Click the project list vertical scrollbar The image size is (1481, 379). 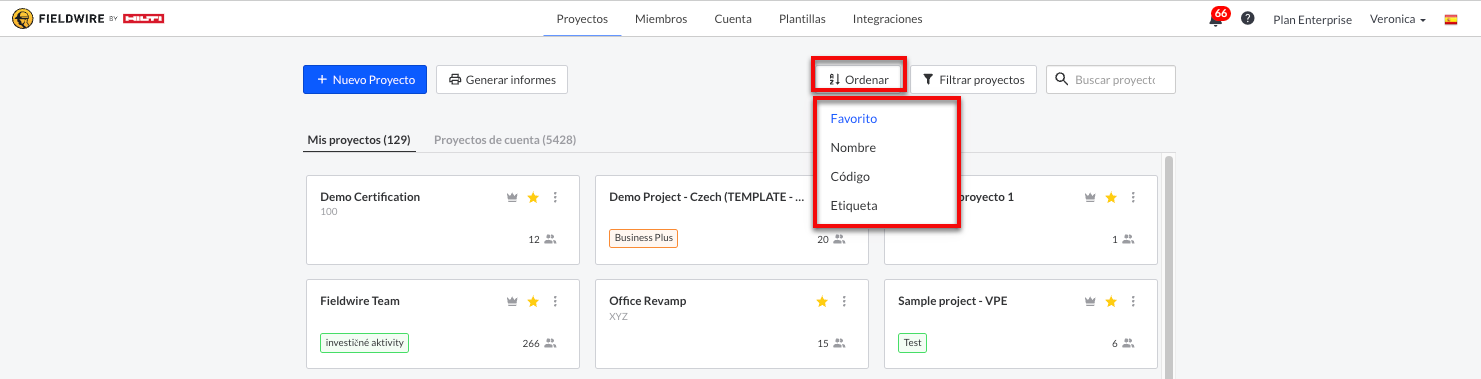tap(1168, 266)
